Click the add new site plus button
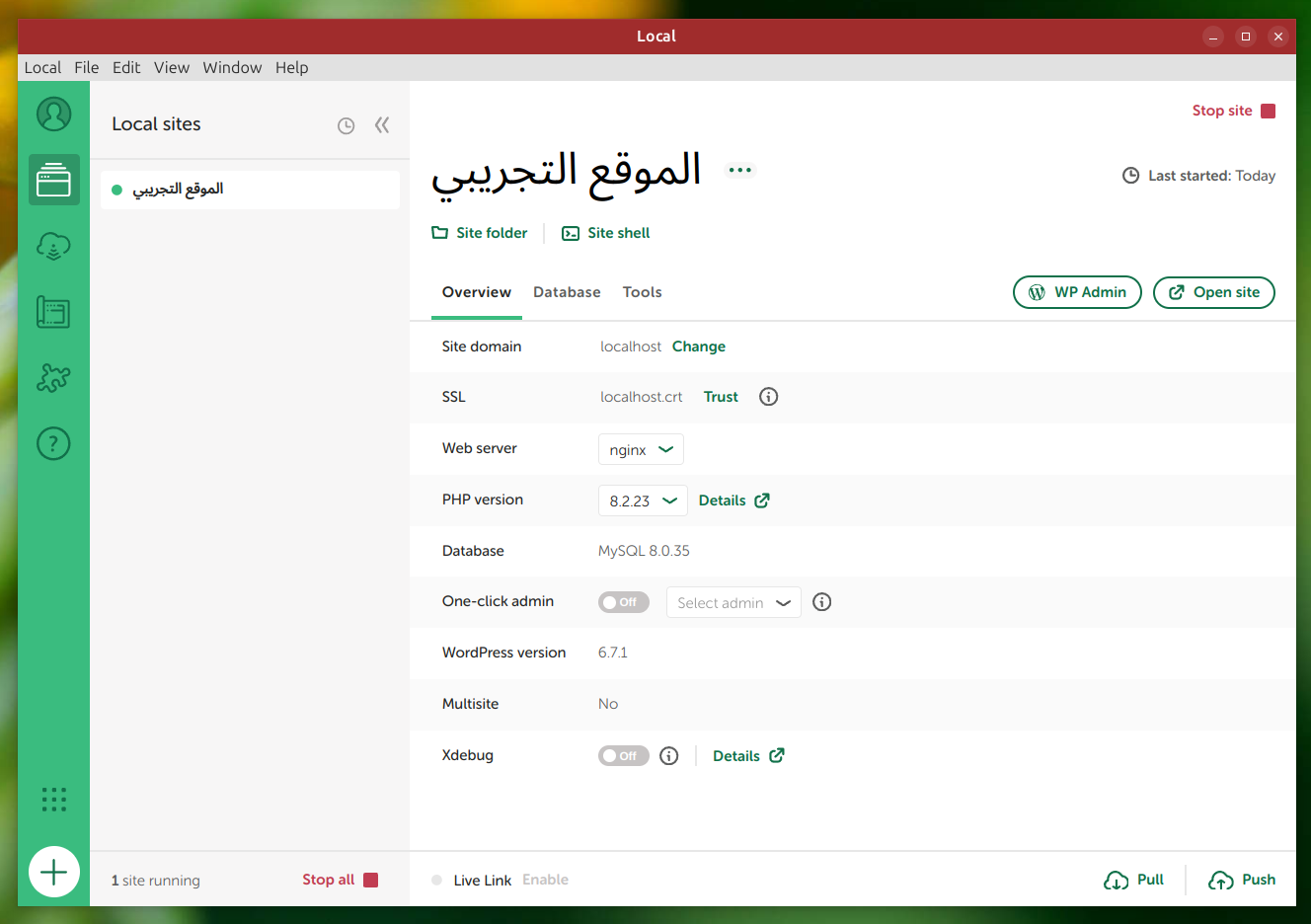Viewport: 1311px width, 924px height. (54, 872)
